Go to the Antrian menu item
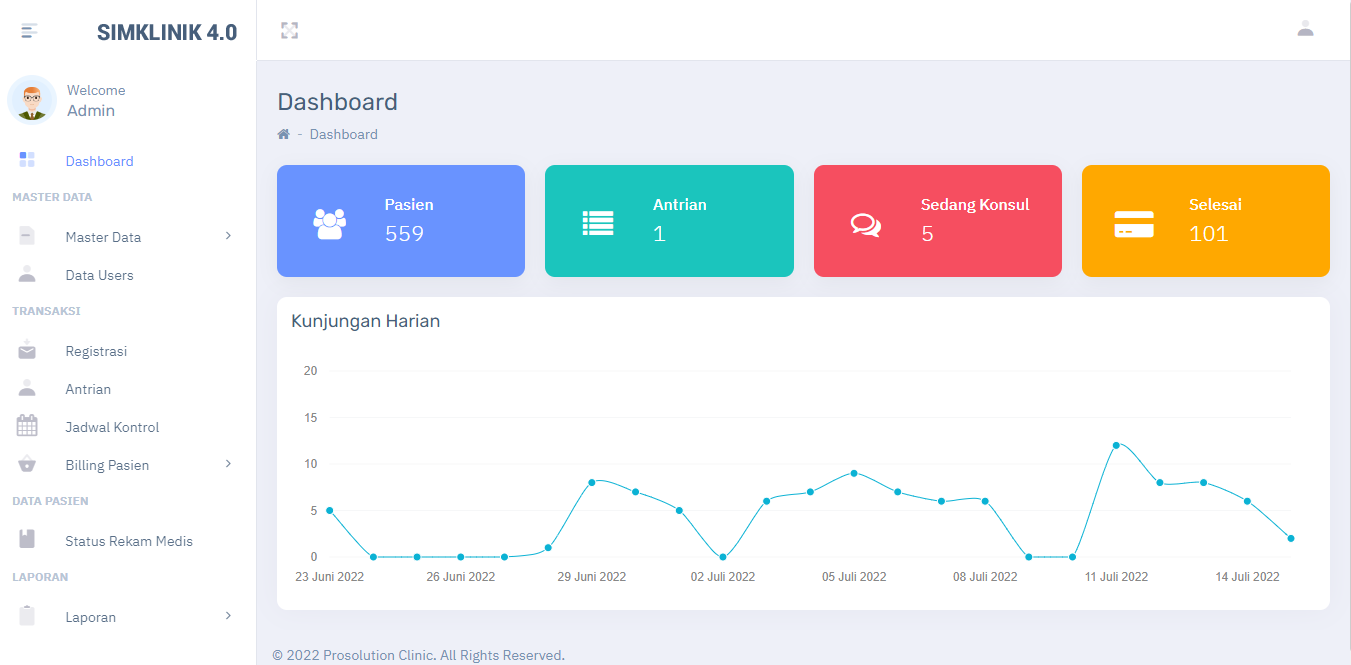 88,389
